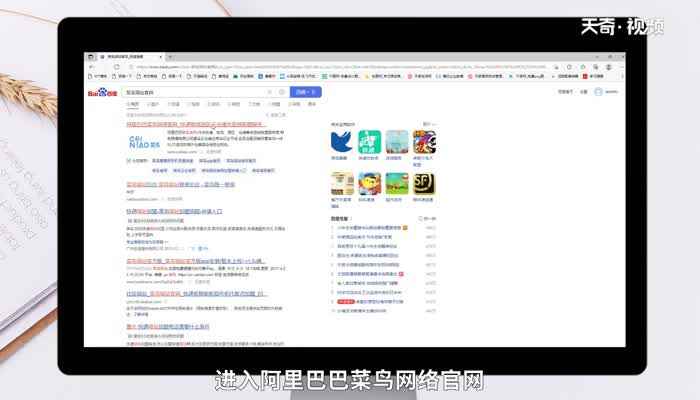Click the browser refresh button
The width and height of the screenshot is (700, 400).
(116, 66)
